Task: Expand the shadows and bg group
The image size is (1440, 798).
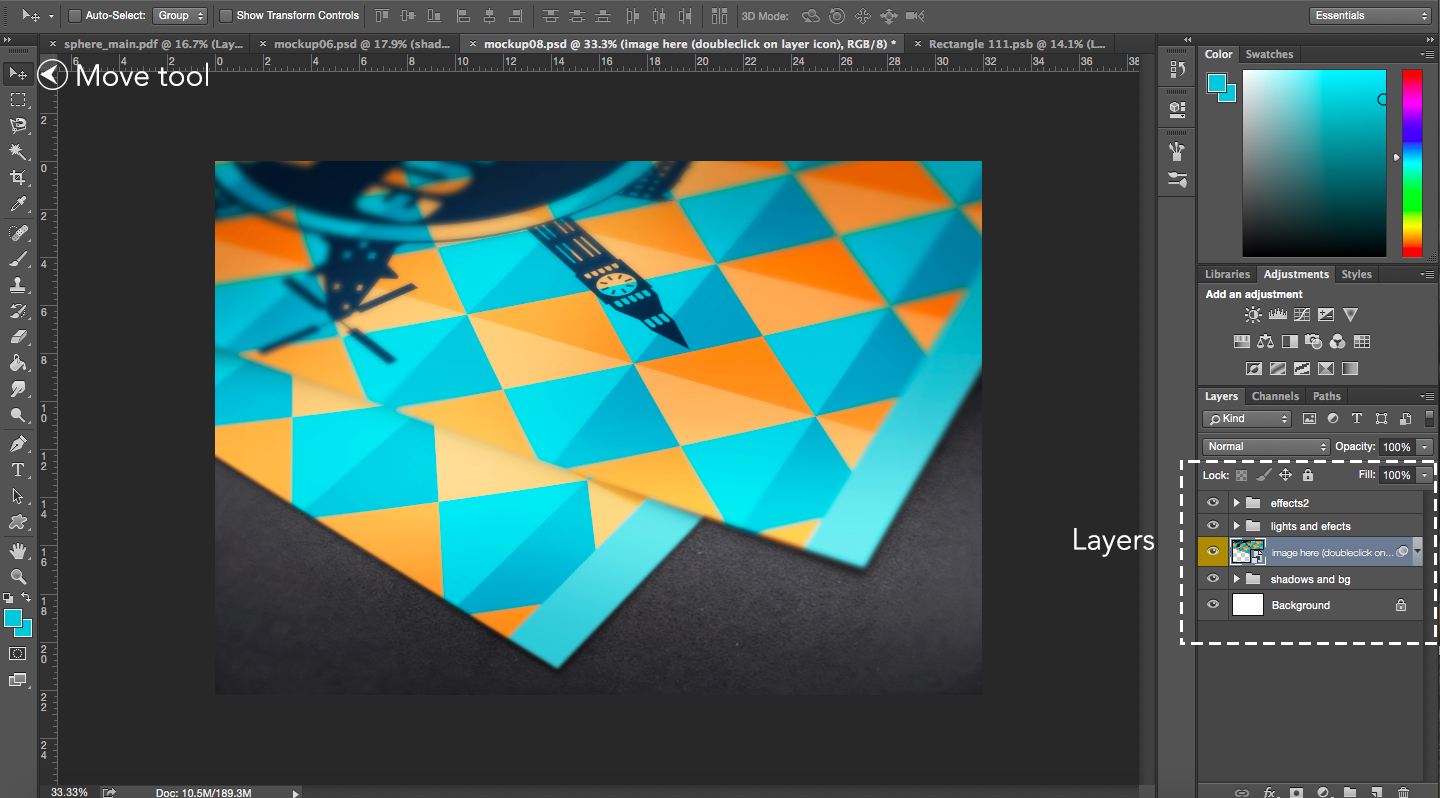Action: click(1237, 579)
